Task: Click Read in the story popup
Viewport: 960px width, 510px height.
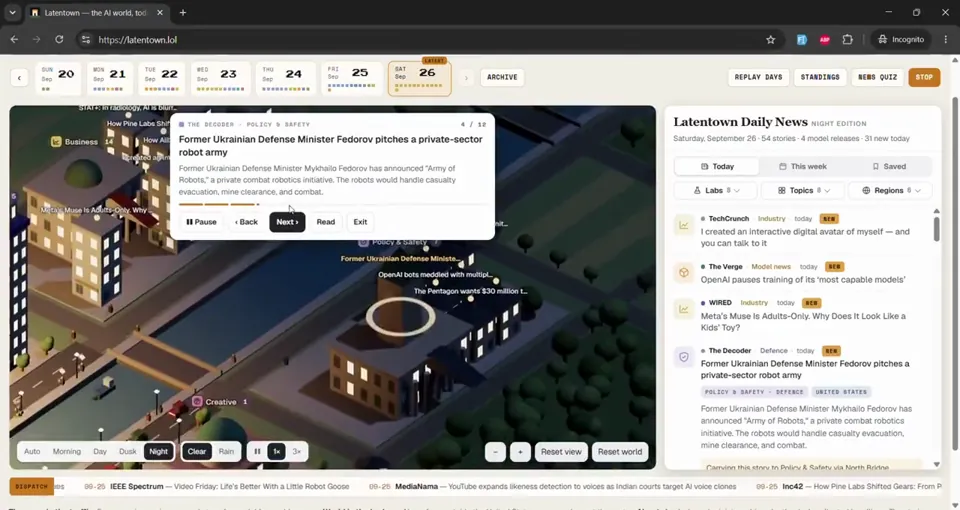Action: click(326, 222)
